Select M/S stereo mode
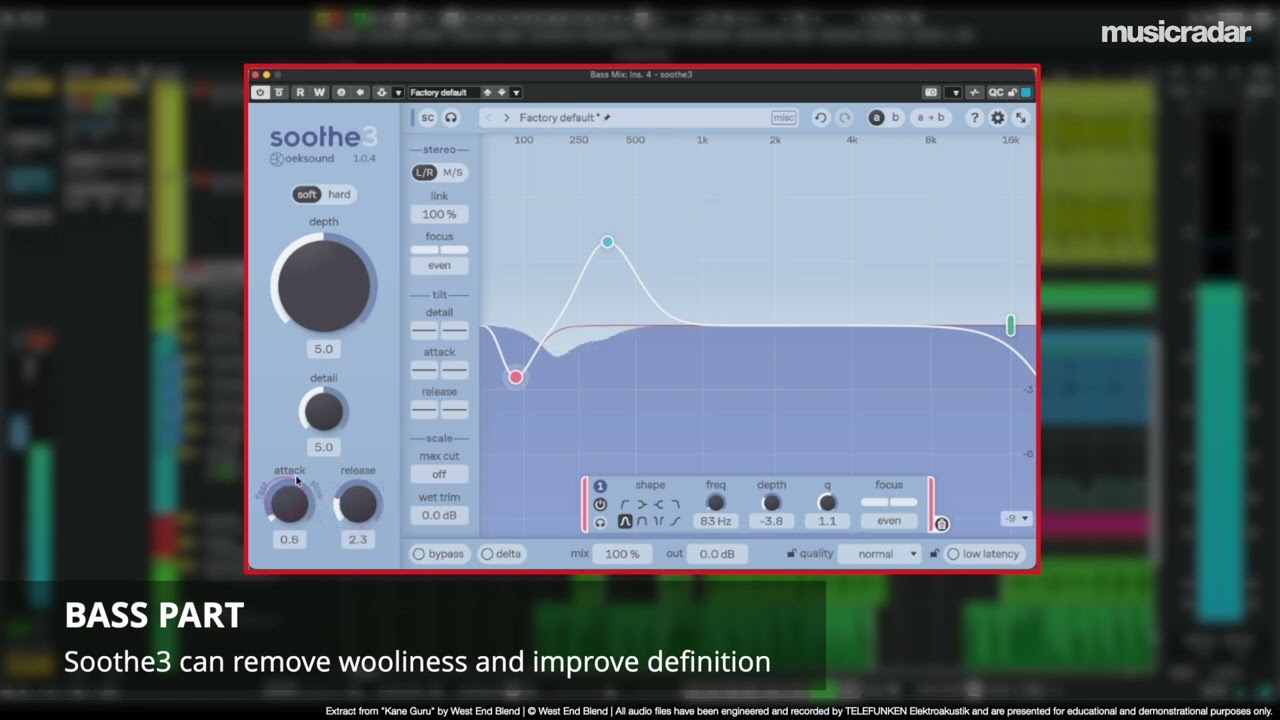This screenshot has height=720, width=1280. (x=453, y=173)
